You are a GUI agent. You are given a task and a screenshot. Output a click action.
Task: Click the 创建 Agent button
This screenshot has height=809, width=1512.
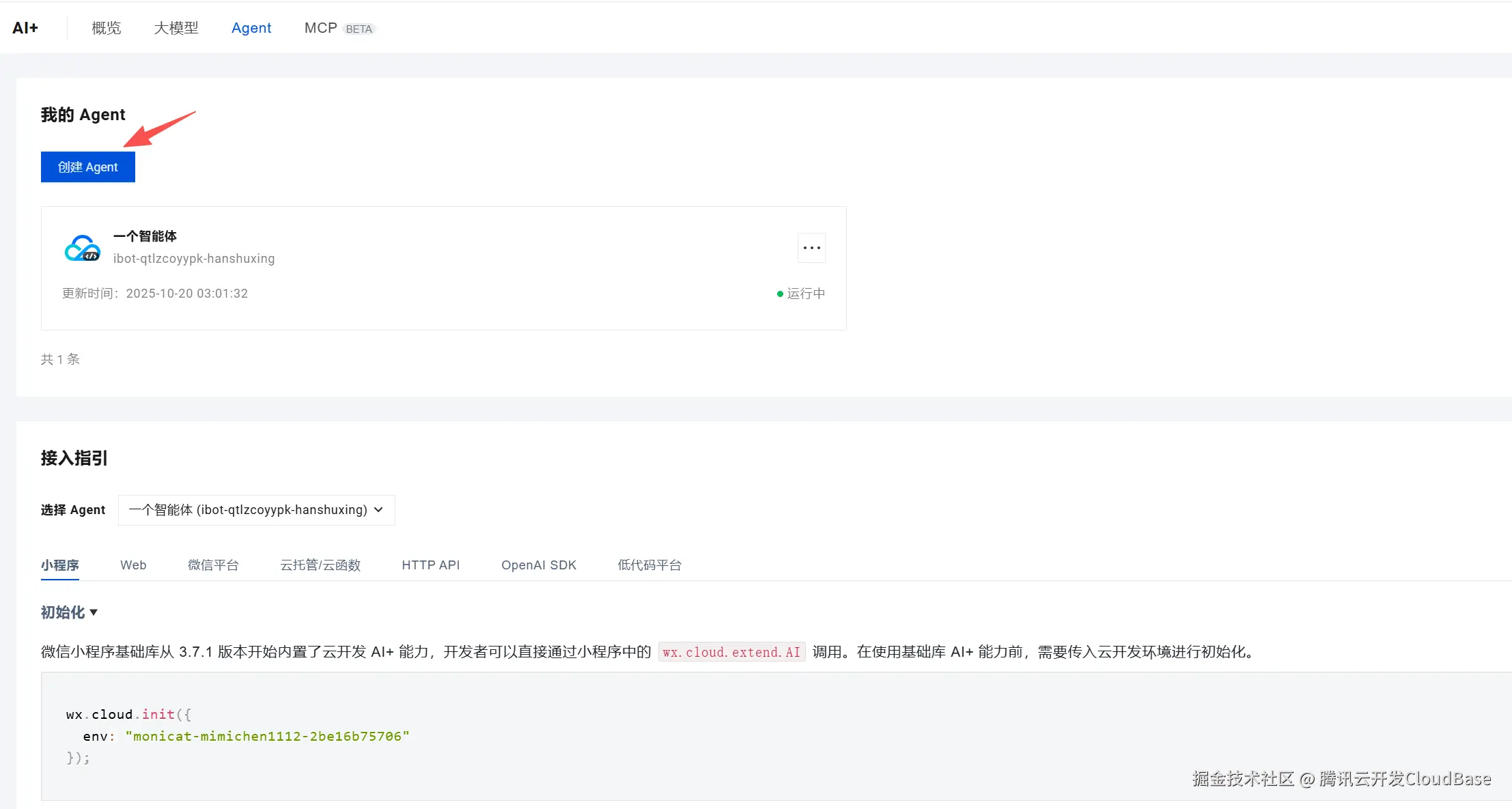[x=87, y=167]
